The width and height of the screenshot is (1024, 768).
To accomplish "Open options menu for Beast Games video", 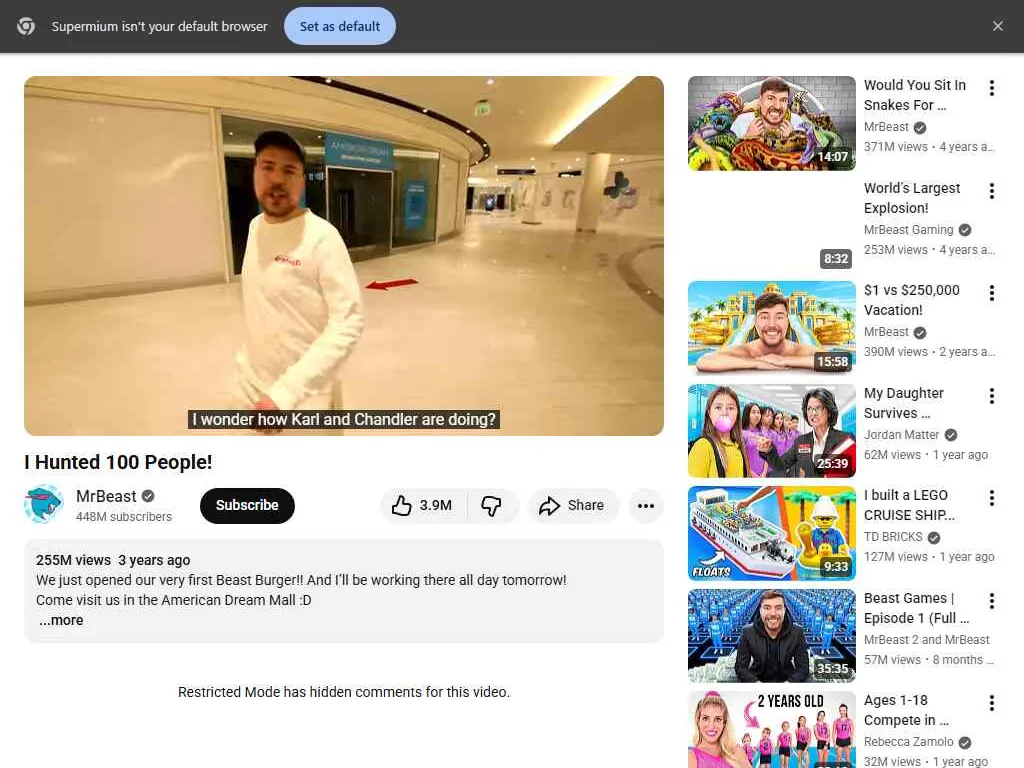I will pyautogui.click(x=991, y=601).
